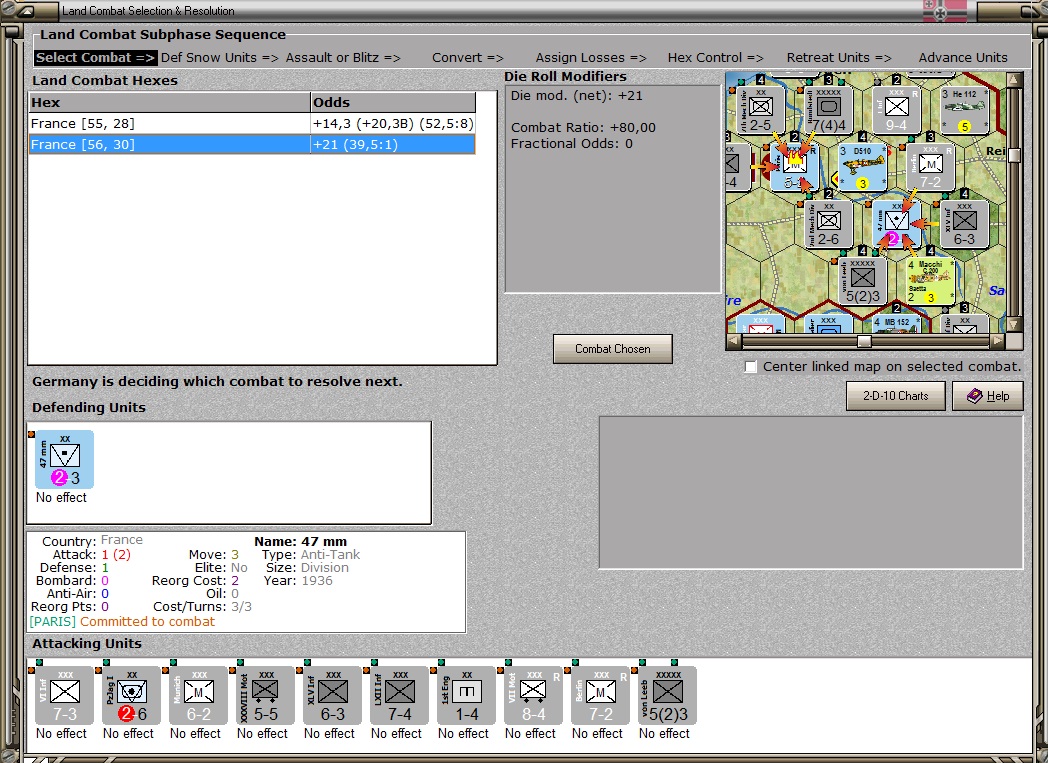Screen dimensions: 1048x763
Task: Click the 7(4)4 HQ counter on map
Action: [829, 111]
